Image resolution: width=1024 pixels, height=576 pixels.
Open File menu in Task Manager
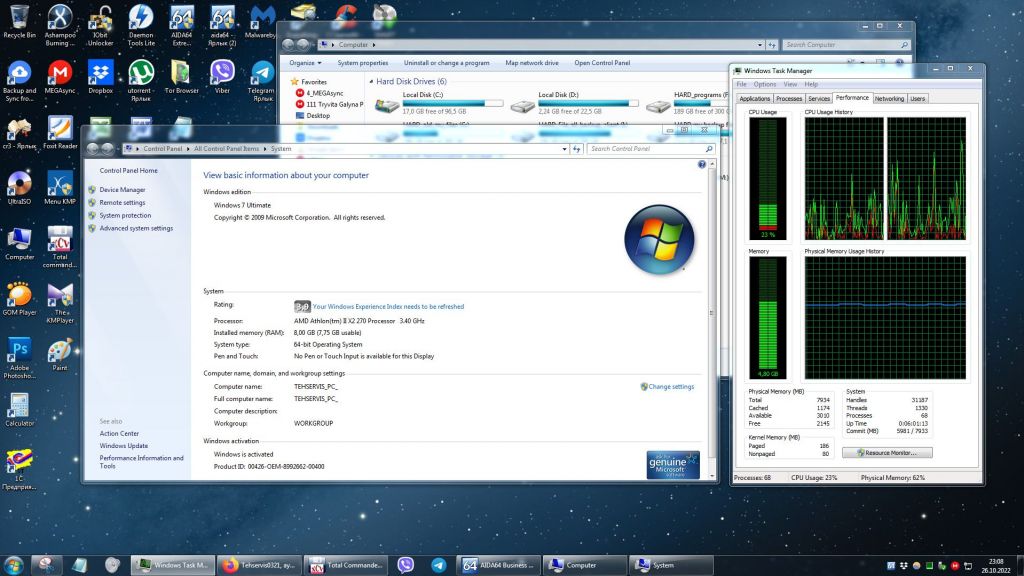(741, 84)
